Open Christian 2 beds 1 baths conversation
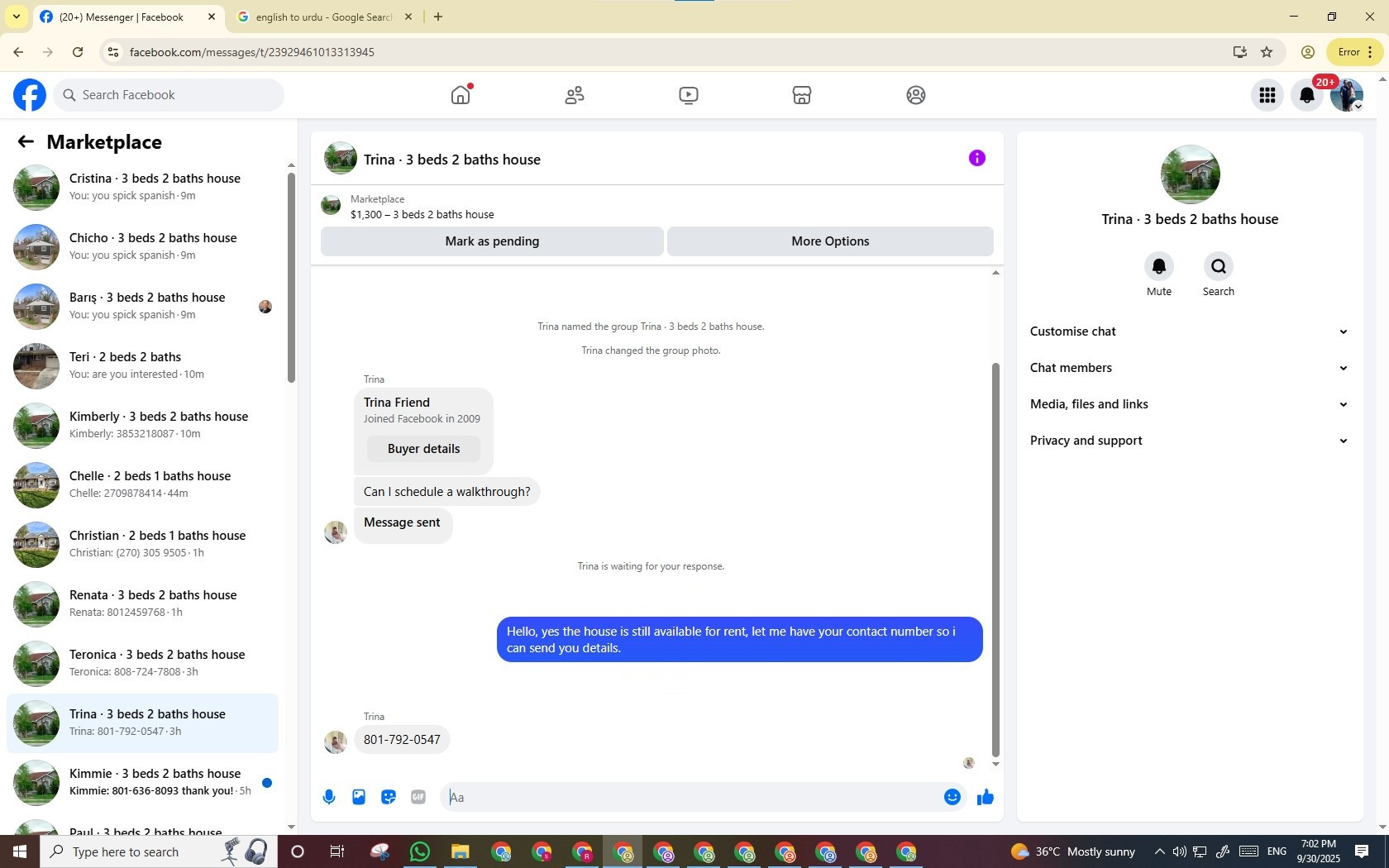 point(142,544)
